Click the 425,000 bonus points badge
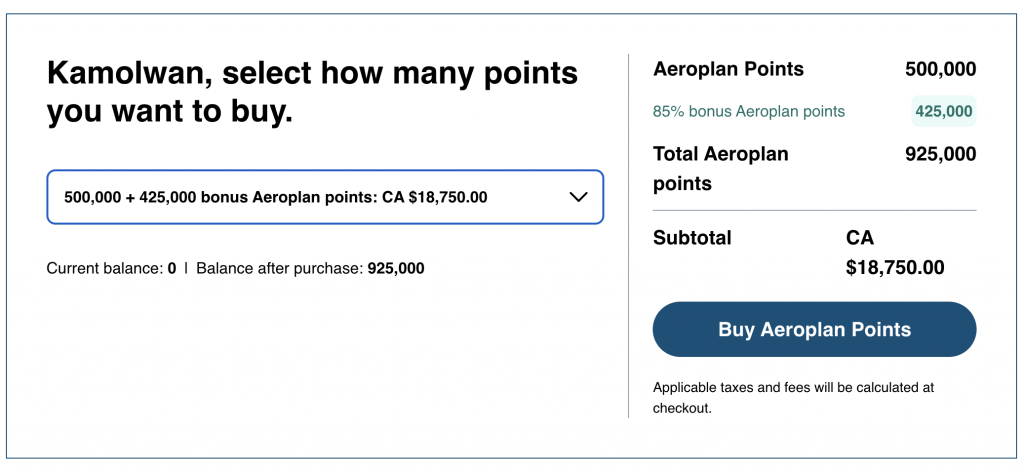Screen dimensions: 1024x469 (943, 111)
